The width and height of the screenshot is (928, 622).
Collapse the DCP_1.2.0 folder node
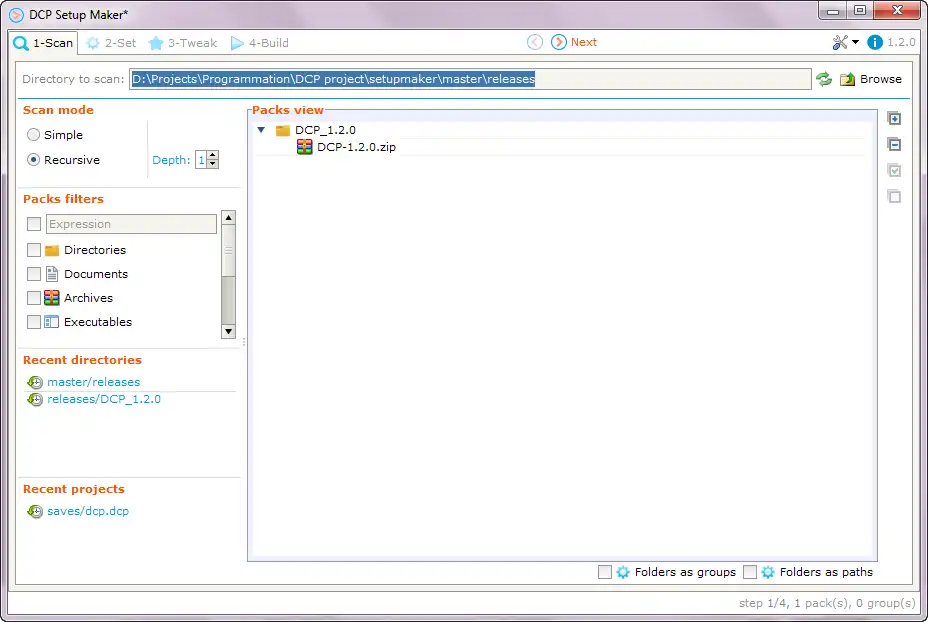tap(261, 130)
